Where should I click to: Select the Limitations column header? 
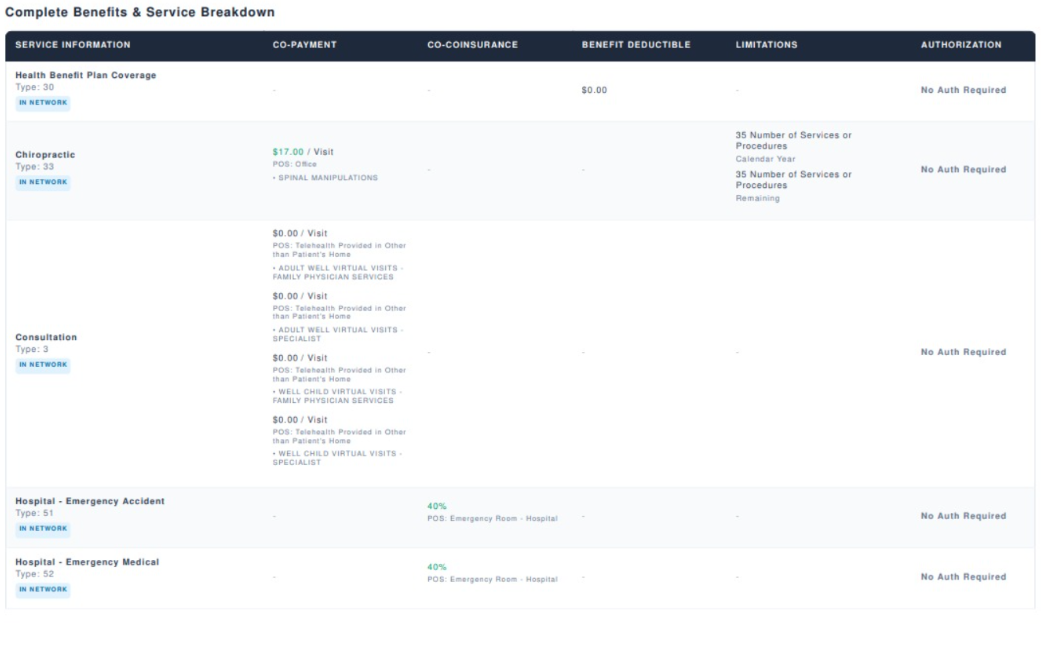pos(766,45)
